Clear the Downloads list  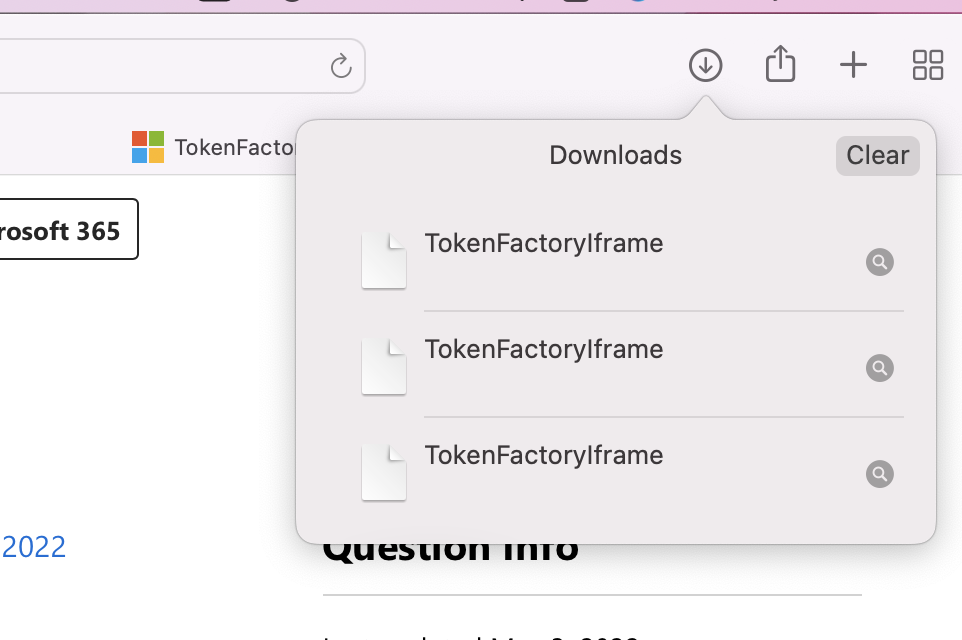[x=877, y=155]
